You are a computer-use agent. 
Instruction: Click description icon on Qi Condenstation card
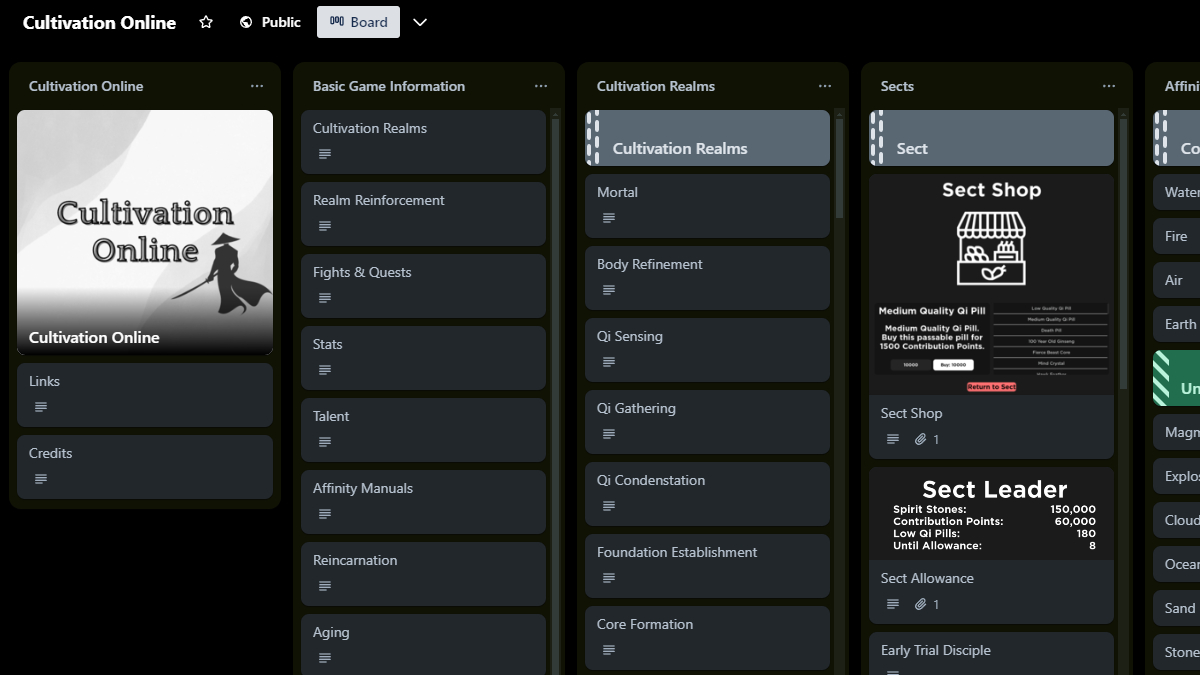click(609, 506)
